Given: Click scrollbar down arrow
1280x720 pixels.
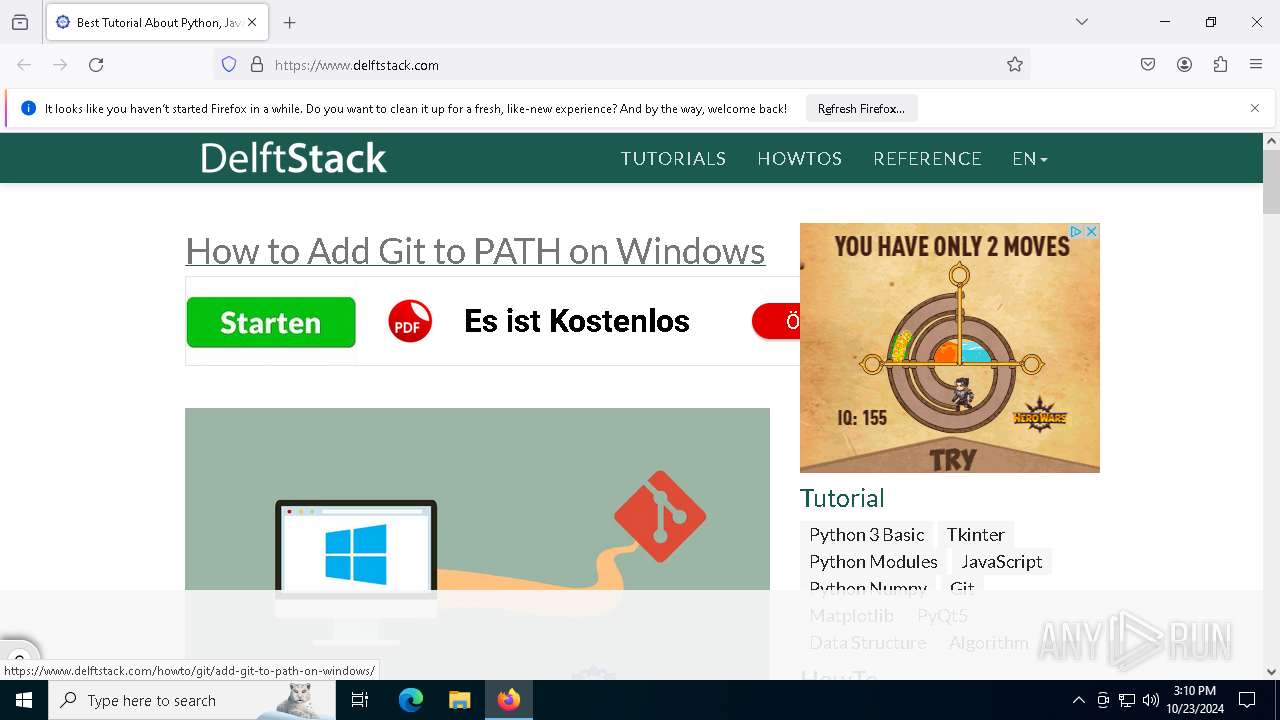Looking at the screenshot, I should 1271,672.
